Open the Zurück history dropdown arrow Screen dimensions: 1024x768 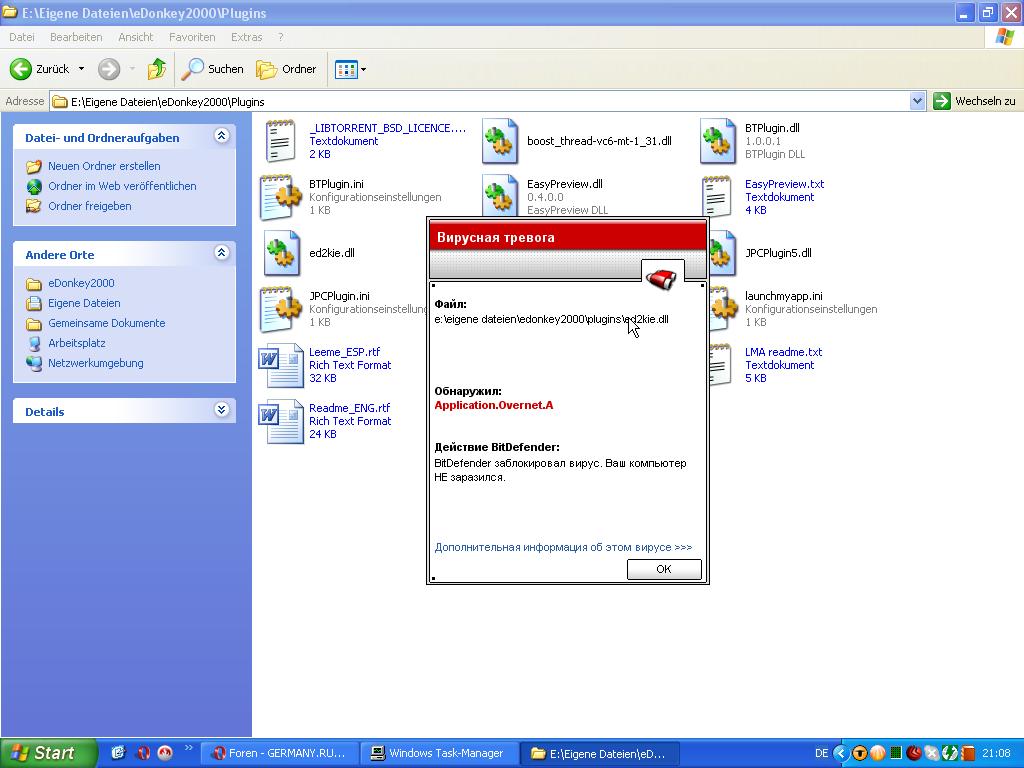click(82, 69)
